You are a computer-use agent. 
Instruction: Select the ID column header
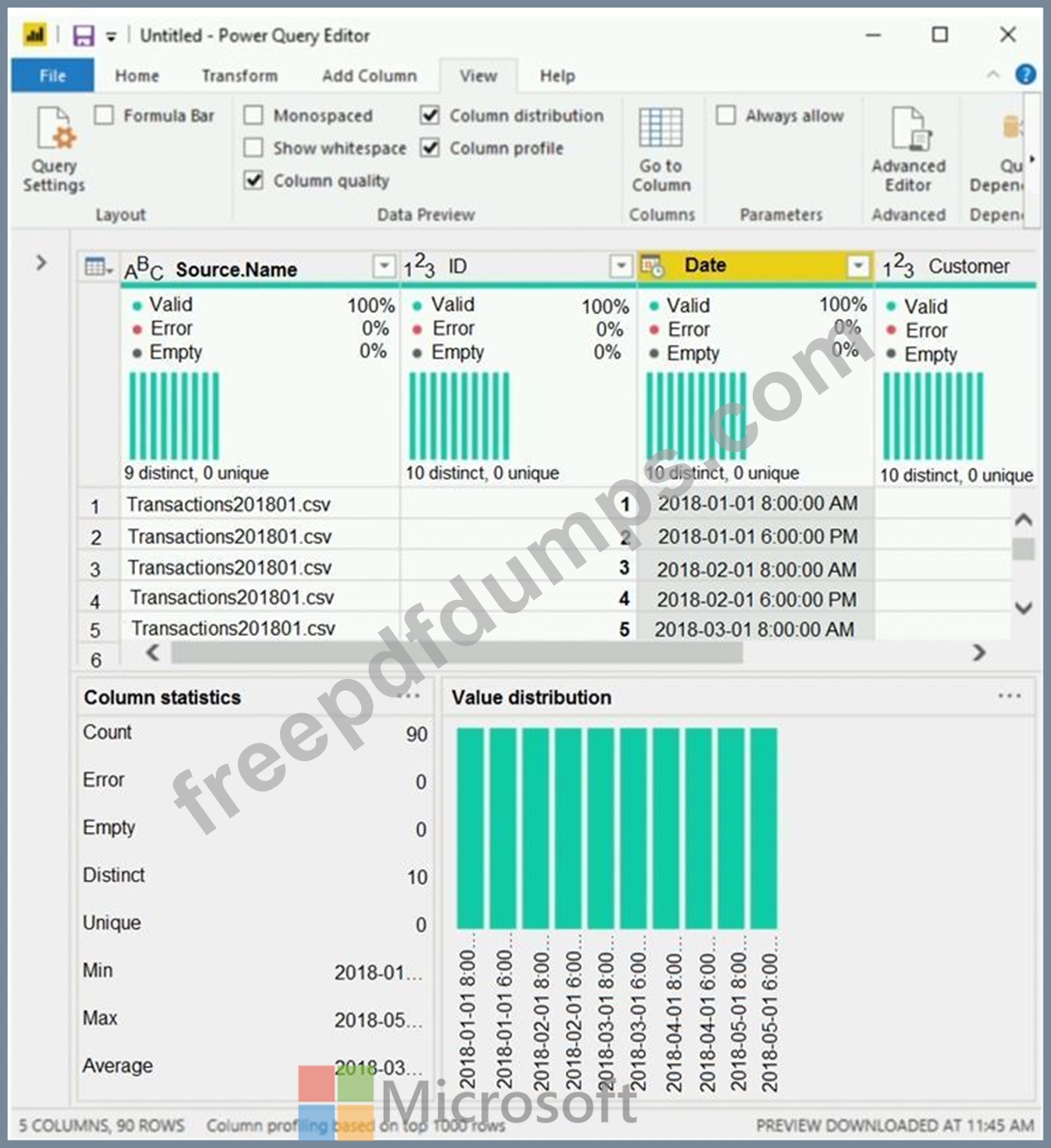[x=517, y=267]
